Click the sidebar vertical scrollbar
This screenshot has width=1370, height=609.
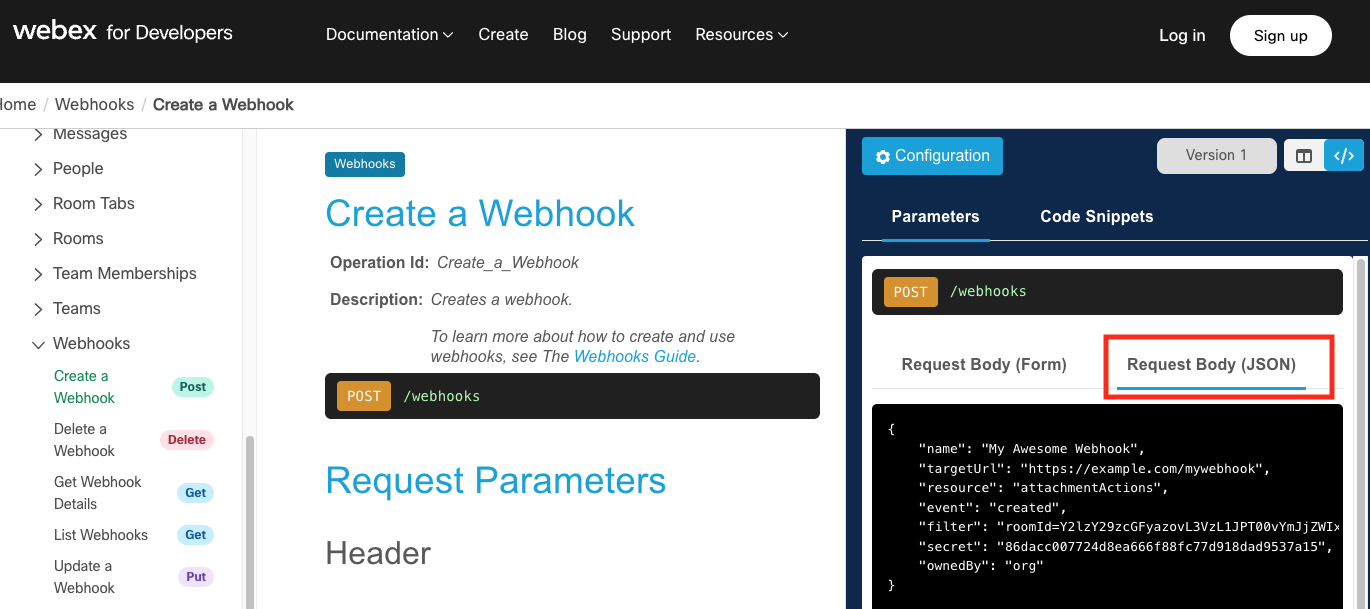[x=250, y=520]
